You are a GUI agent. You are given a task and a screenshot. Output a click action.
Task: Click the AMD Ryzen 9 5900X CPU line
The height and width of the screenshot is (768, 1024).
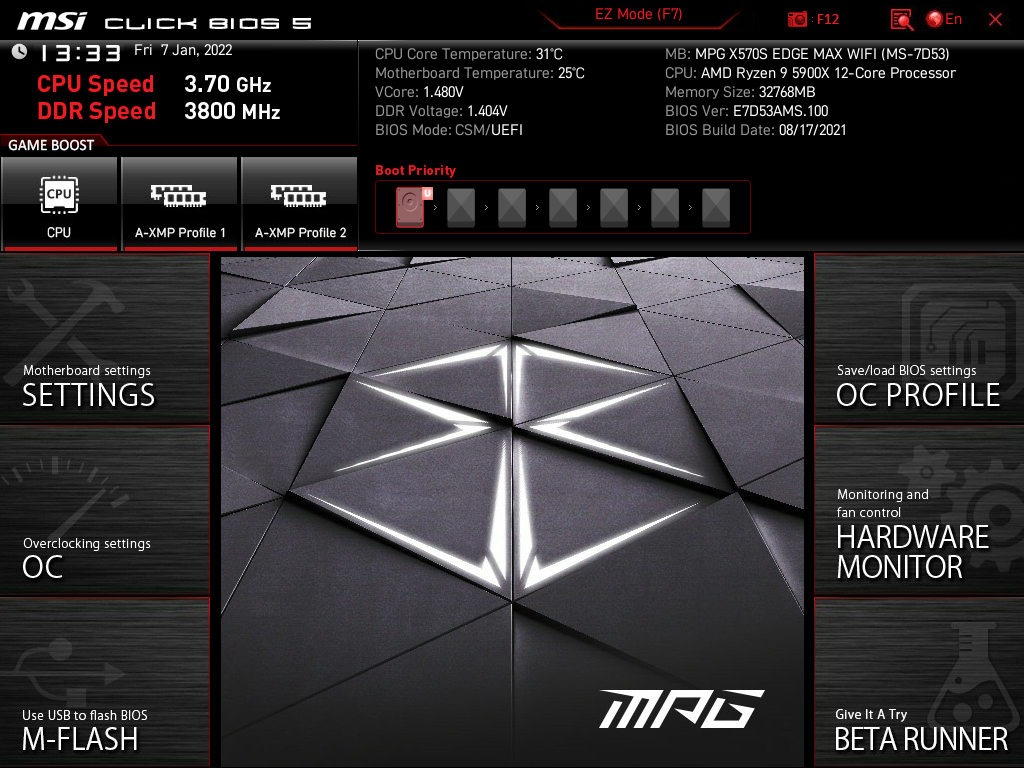(810, 73)
